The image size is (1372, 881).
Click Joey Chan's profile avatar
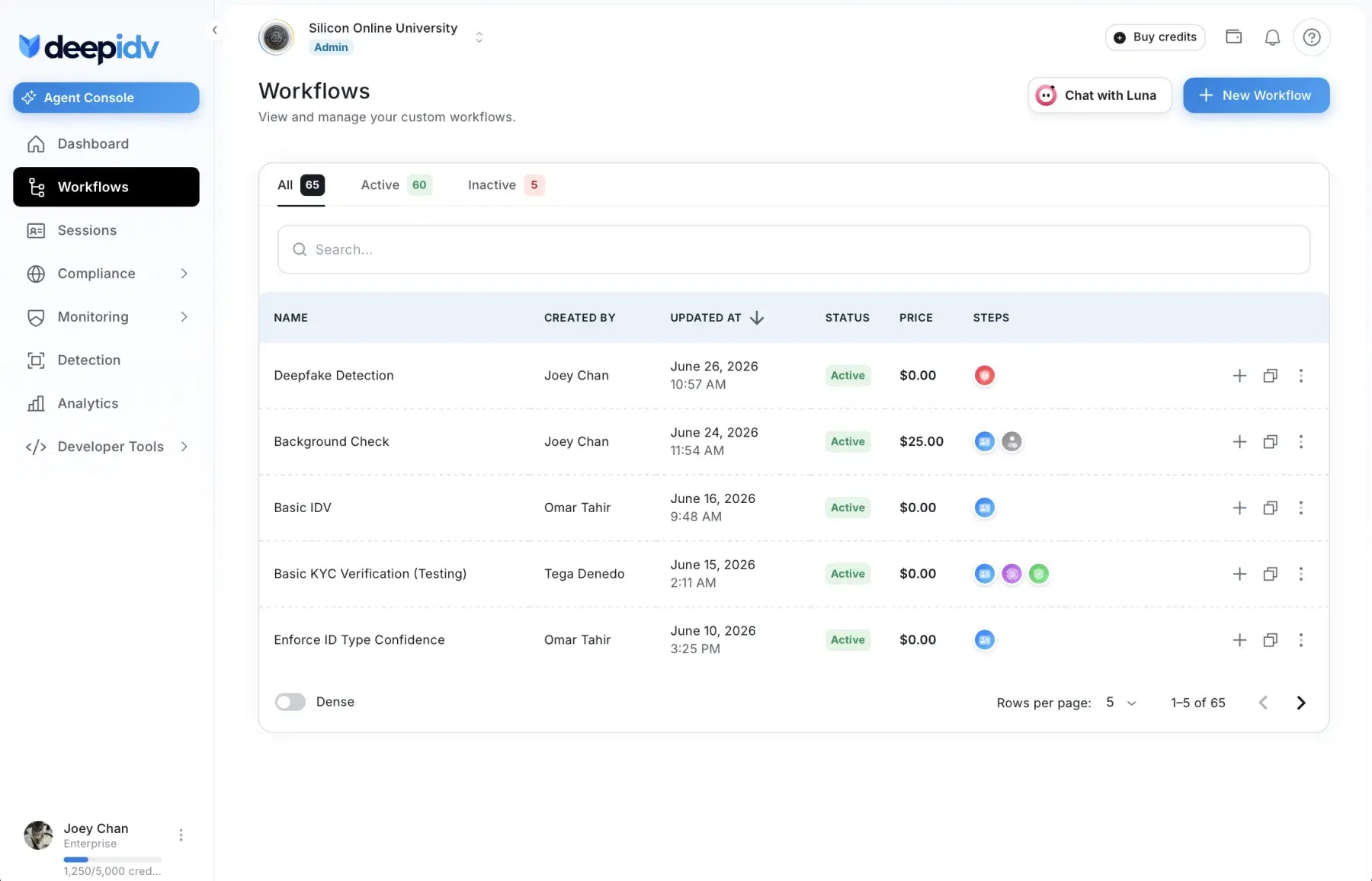coord(38,835)
